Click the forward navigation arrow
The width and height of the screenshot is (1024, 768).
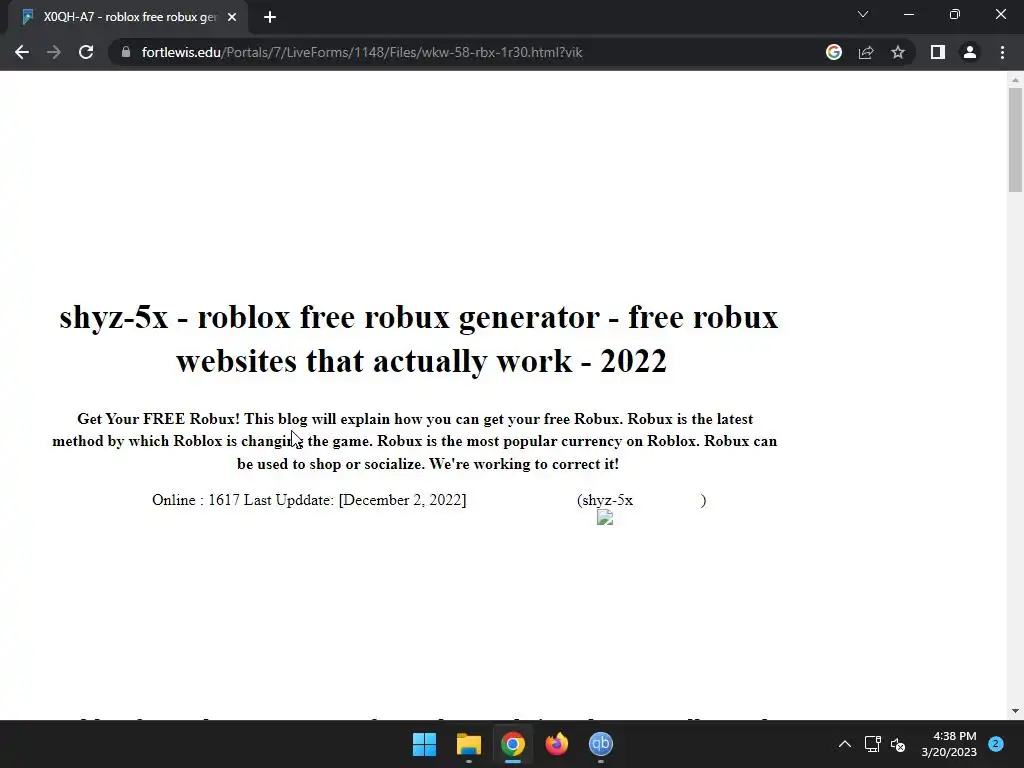tap(54, 52)
